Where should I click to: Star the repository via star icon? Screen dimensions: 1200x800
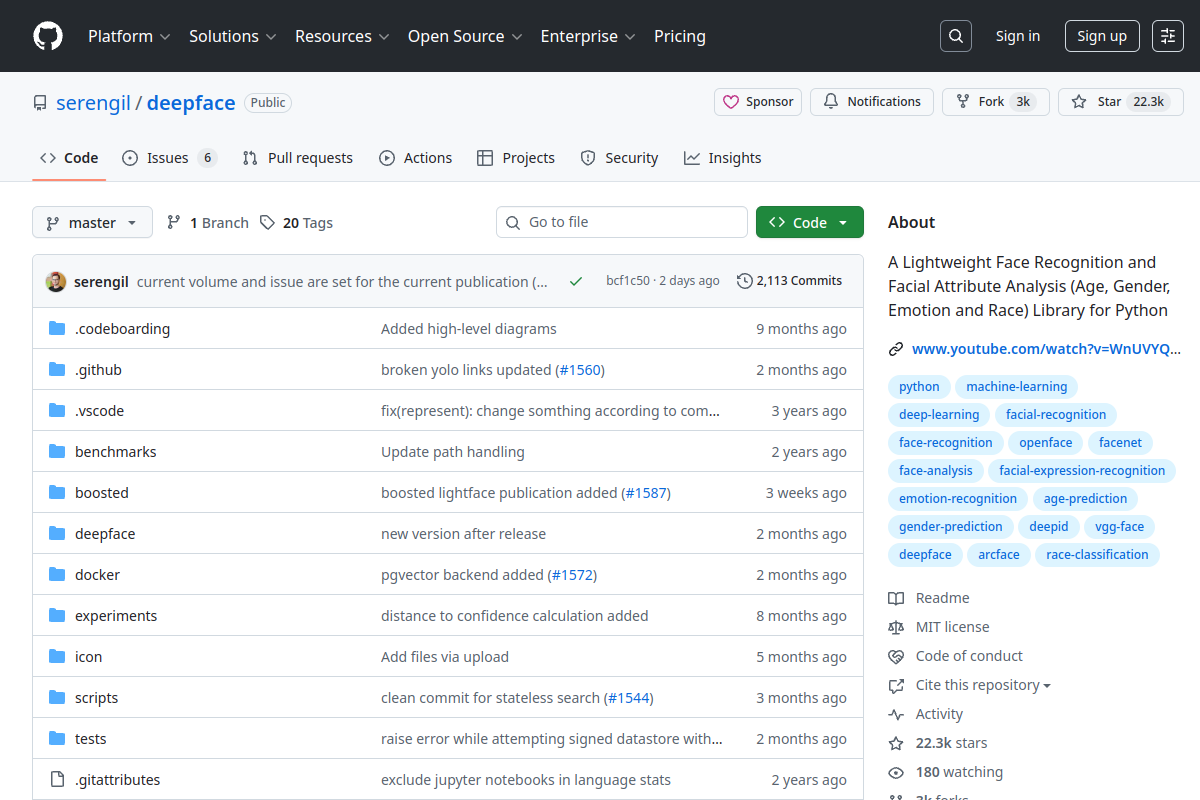click(1079, 101)
